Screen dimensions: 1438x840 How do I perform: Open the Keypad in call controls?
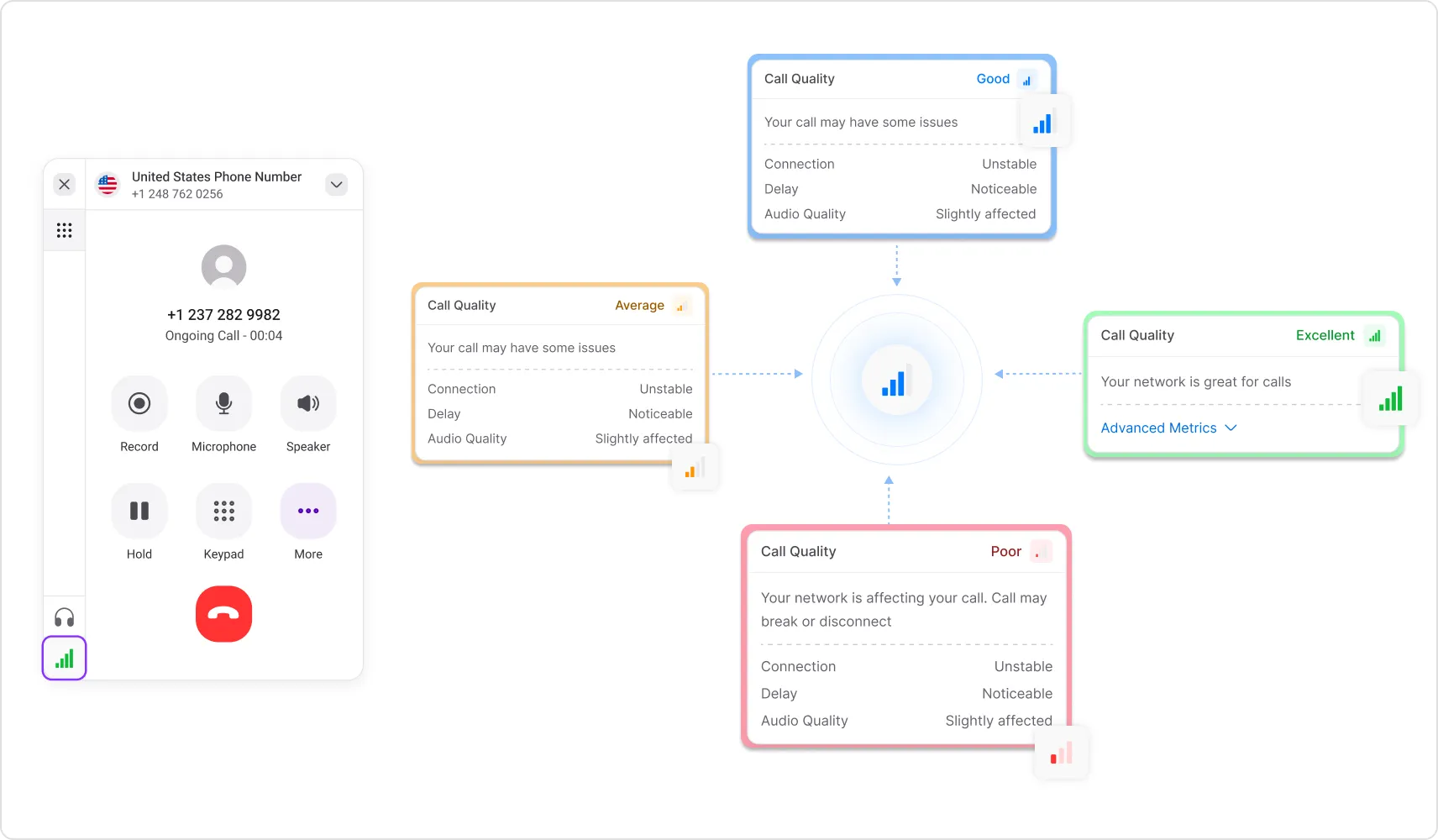(223, 511)
